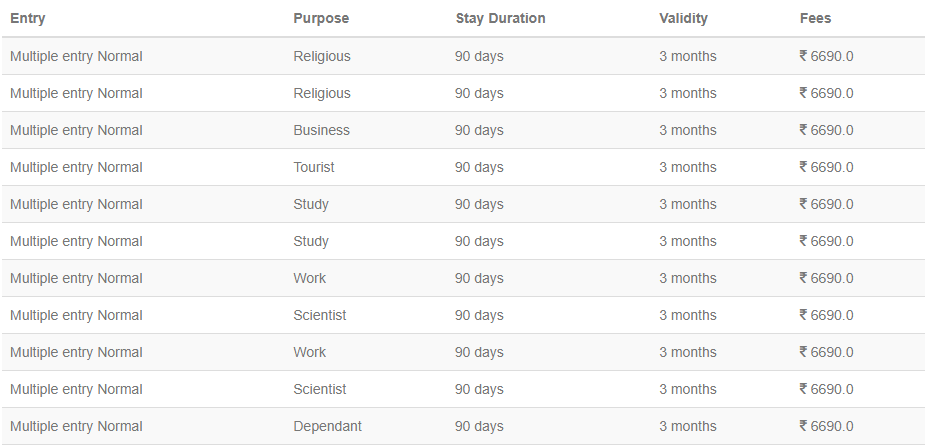Select 90 days in the Tourist row
Image resolution: width=929 pixels, height=446 pixels.
[479, 167]
